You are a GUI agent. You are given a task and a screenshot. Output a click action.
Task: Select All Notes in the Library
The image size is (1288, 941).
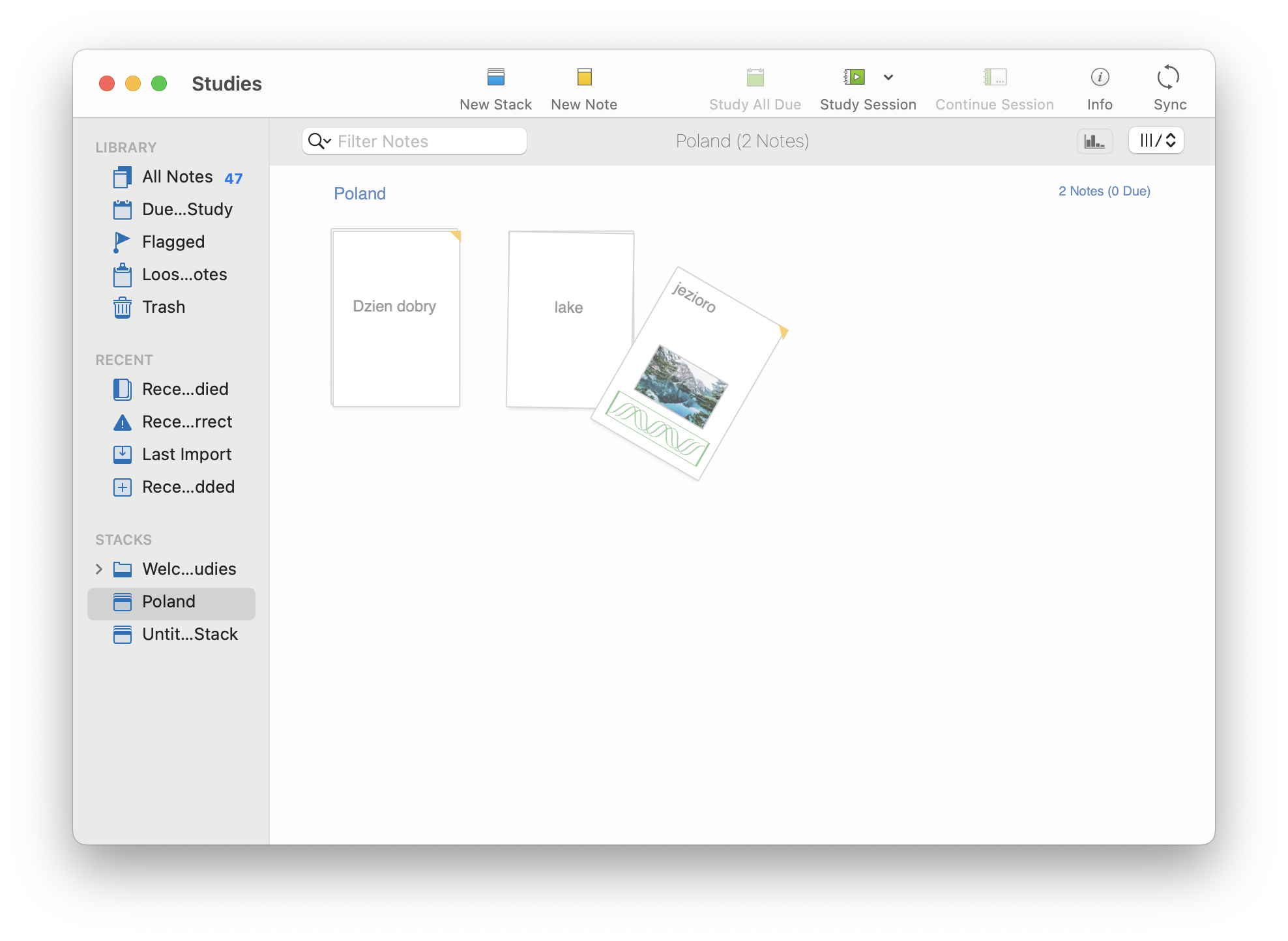tap(177, 177)
